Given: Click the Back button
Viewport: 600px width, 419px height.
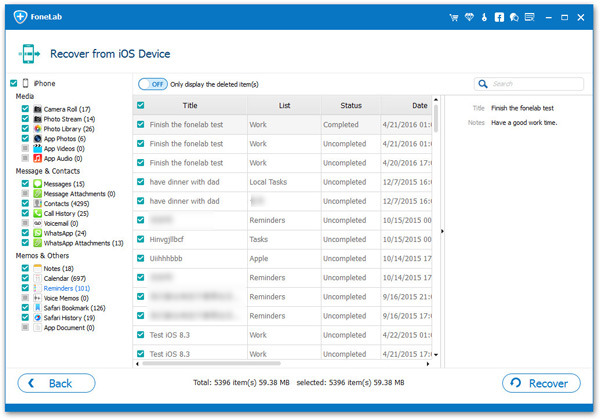Looking at the screenshot, I should [56, 383].
